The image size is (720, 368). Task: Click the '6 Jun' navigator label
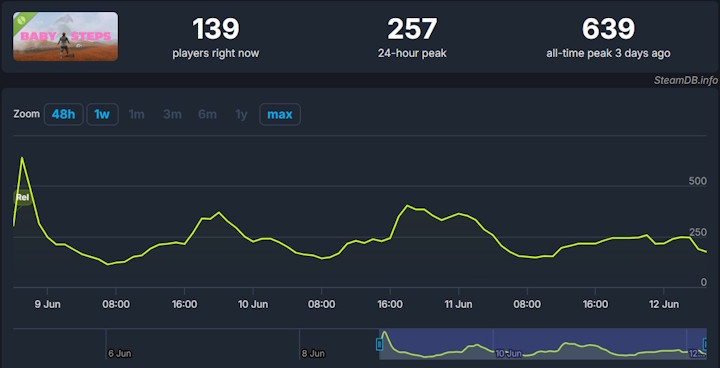tap(120, 354)
